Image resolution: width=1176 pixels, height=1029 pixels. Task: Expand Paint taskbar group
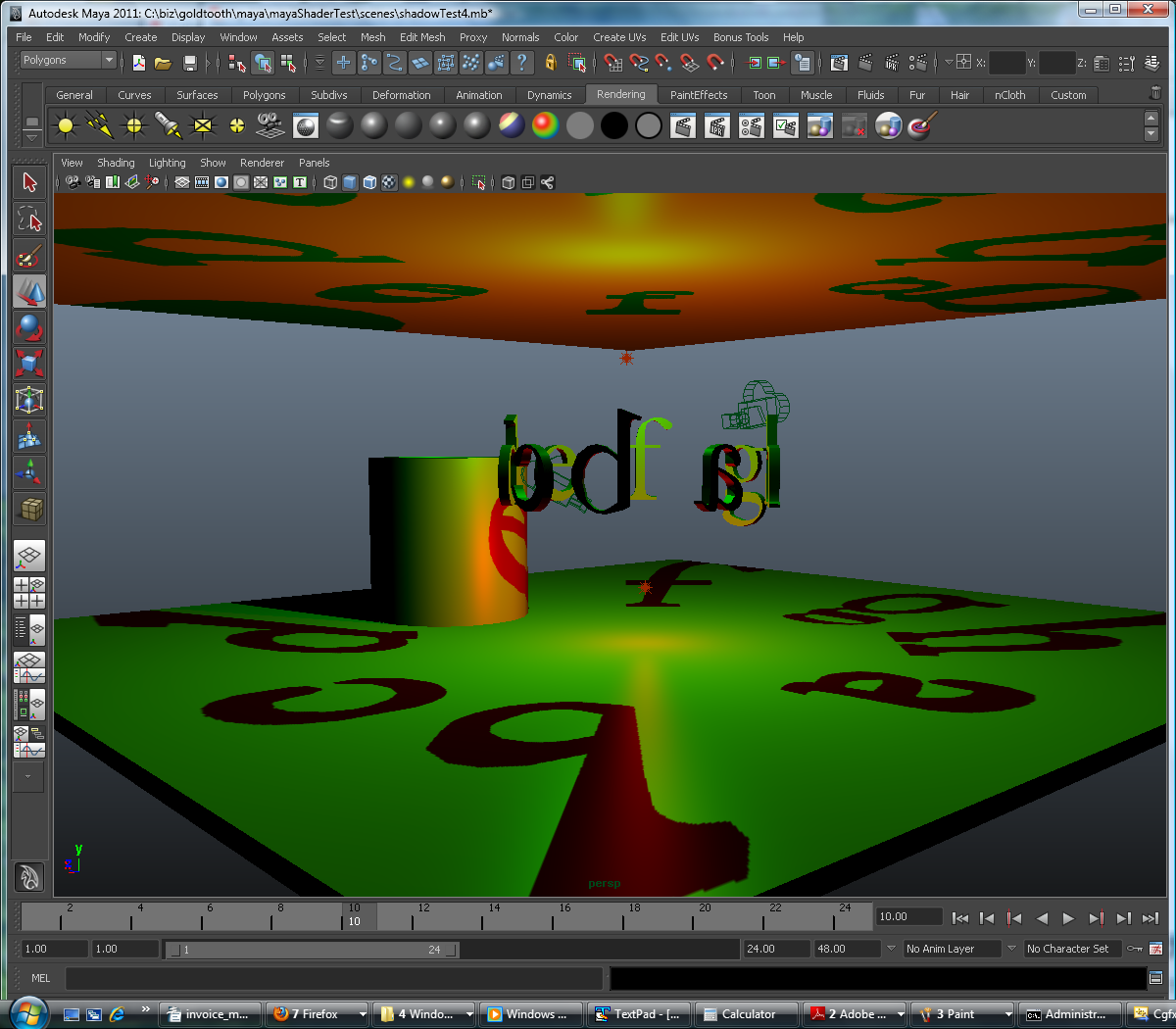[1008, 1014]
